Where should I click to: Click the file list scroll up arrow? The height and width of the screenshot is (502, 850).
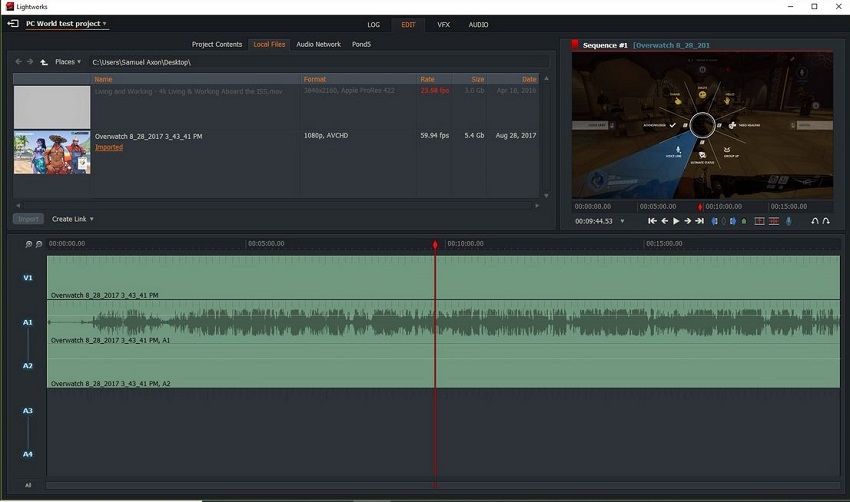[546, 79]
